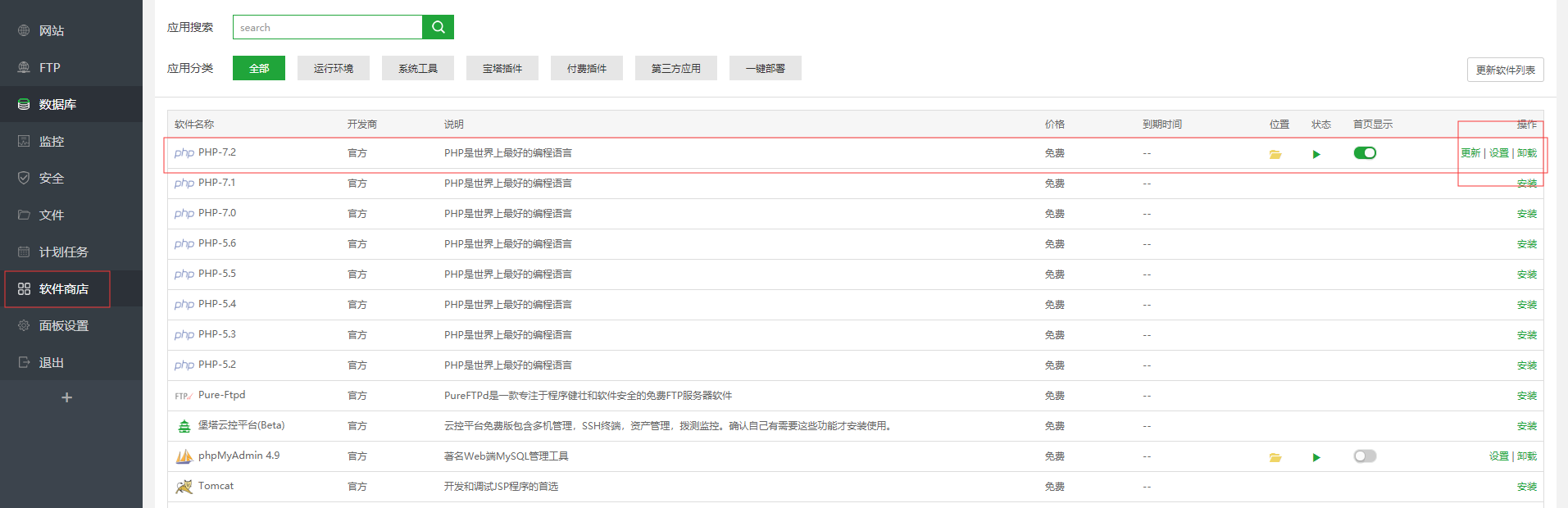Viewport: 1568px width, 508px height.
Task: Click the 软件名称 column header
Action: click(x=194, y=125)
